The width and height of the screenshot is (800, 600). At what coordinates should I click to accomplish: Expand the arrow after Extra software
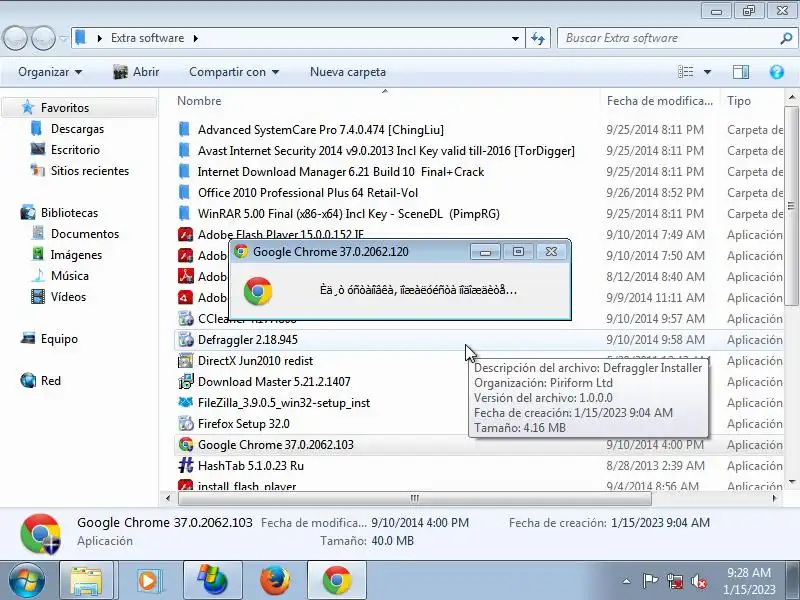click(x=195, y=38)
